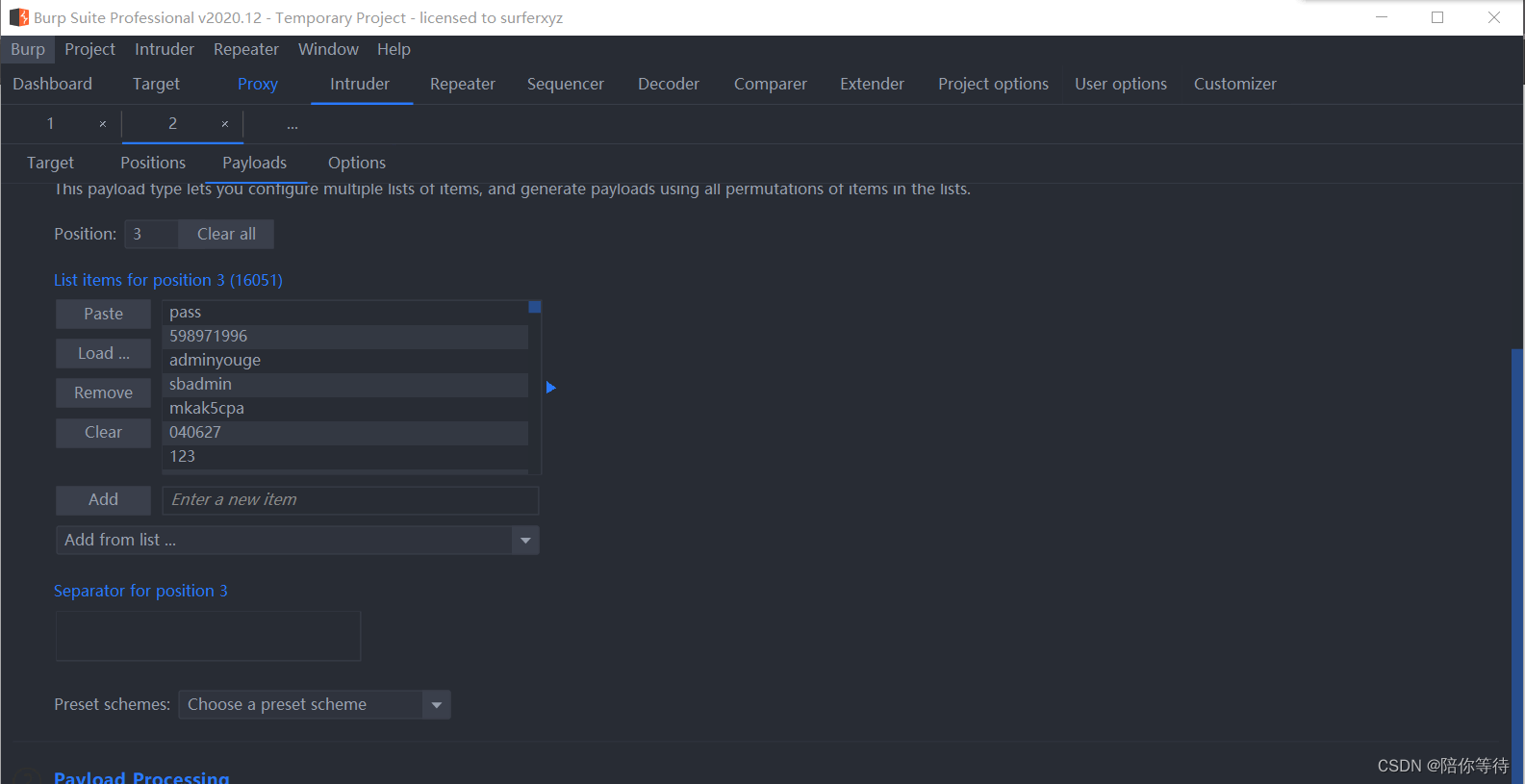
Task: Select the top-level Intruder tab
Action: pos(360,84)
